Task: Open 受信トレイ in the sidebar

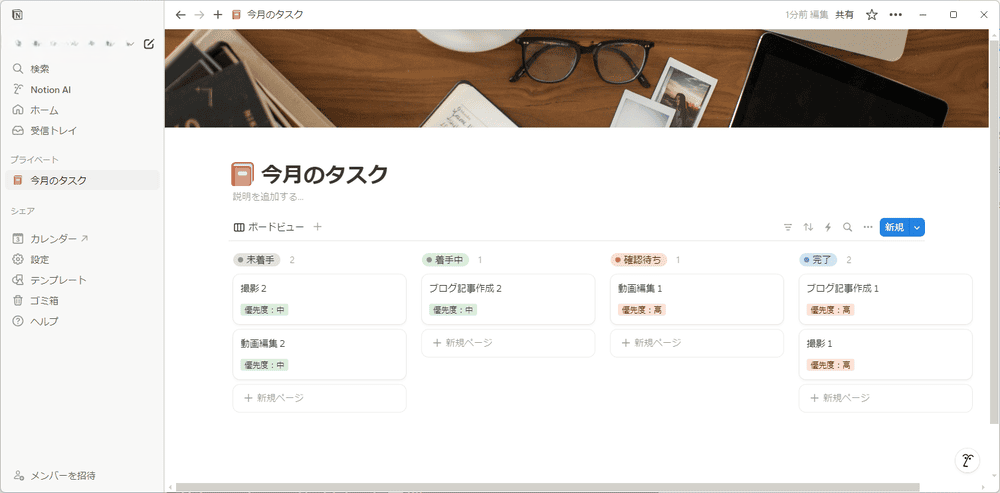Action: pos(53,130)
